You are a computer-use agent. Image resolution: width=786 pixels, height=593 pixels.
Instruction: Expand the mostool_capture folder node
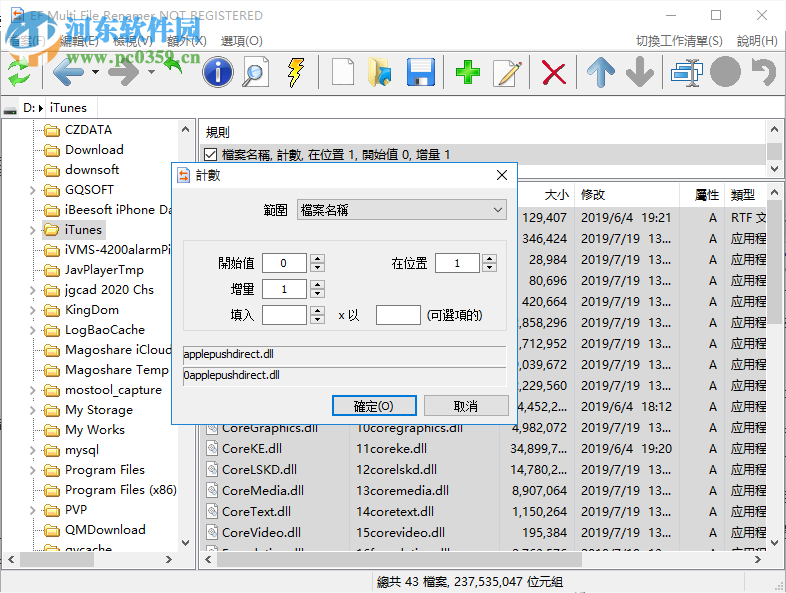[33, 390]
